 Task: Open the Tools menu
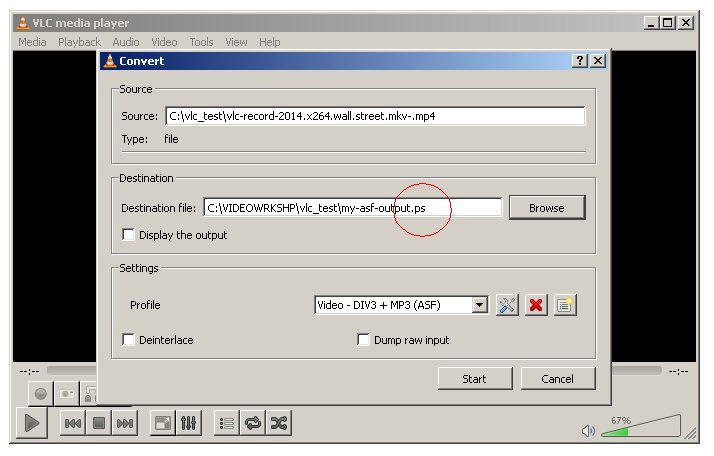[x=201, y=42]
